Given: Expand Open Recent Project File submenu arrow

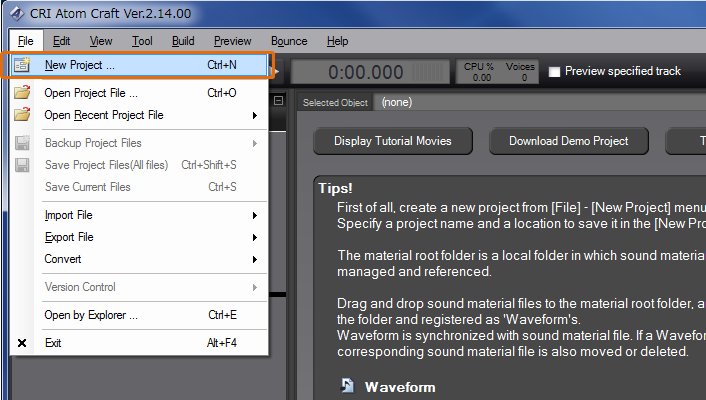Looking at the screenshot, I should click(255, 115).
